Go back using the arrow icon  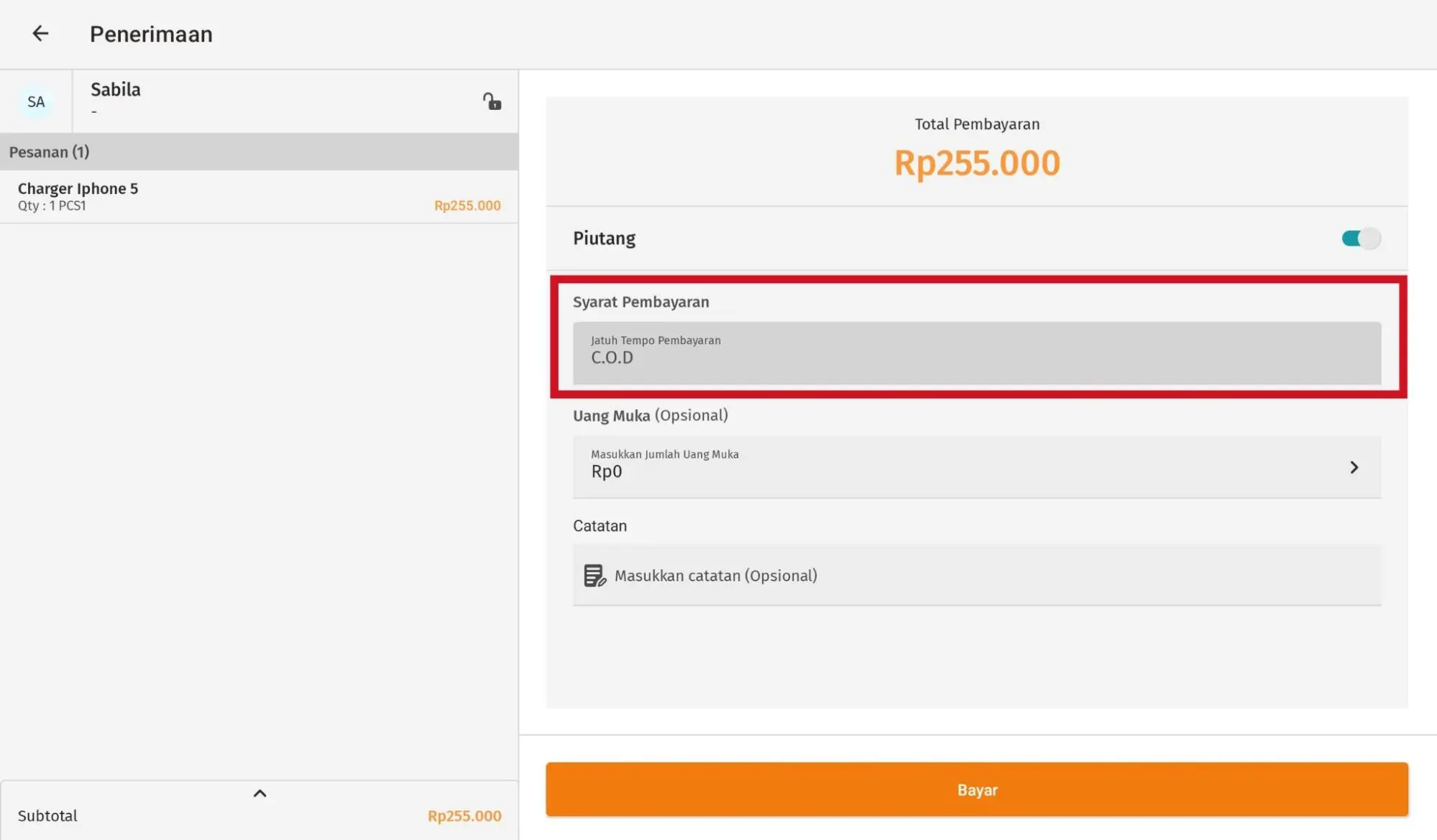tap(40, 34)
